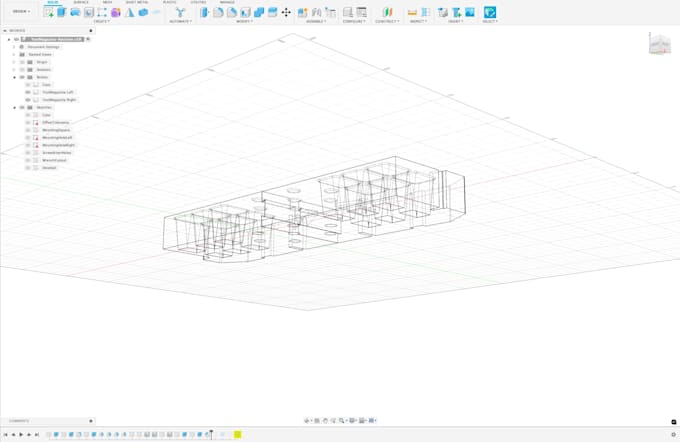The width and height of the screenshot is (680, 442).
Task: Jump to the timeline end
Action: pyautogui.click(x=37, y=434)
